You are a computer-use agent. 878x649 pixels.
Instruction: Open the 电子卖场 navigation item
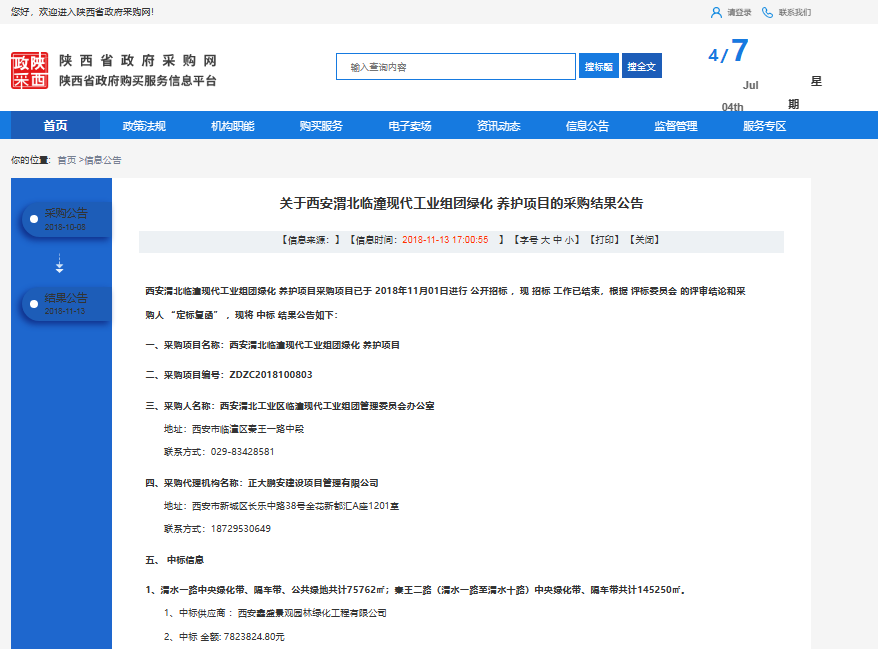(x=410, y=126)
